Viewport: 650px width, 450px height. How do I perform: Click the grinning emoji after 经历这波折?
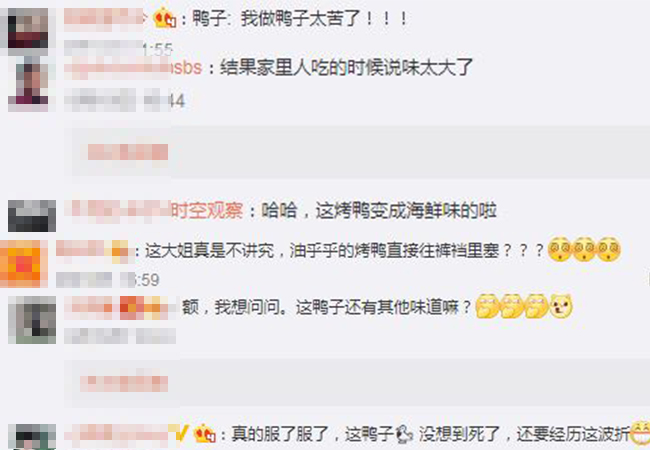coord(640,433)
